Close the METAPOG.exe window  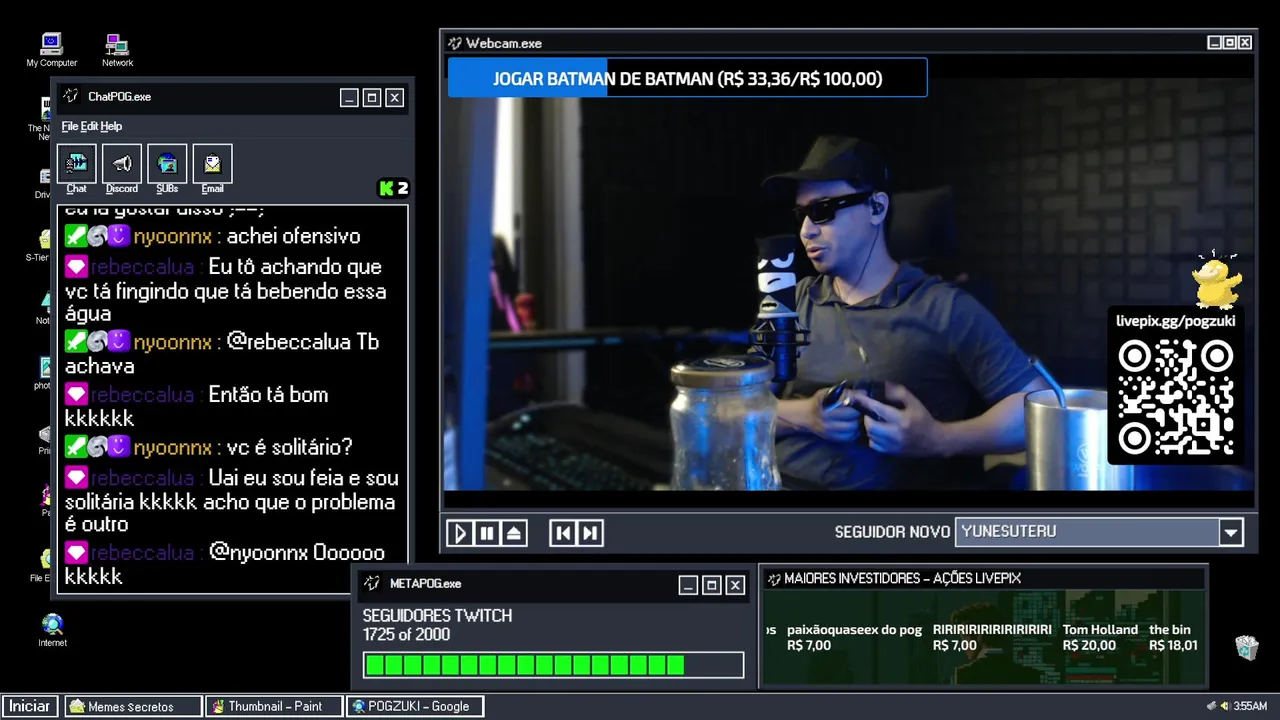coord(735,585)
